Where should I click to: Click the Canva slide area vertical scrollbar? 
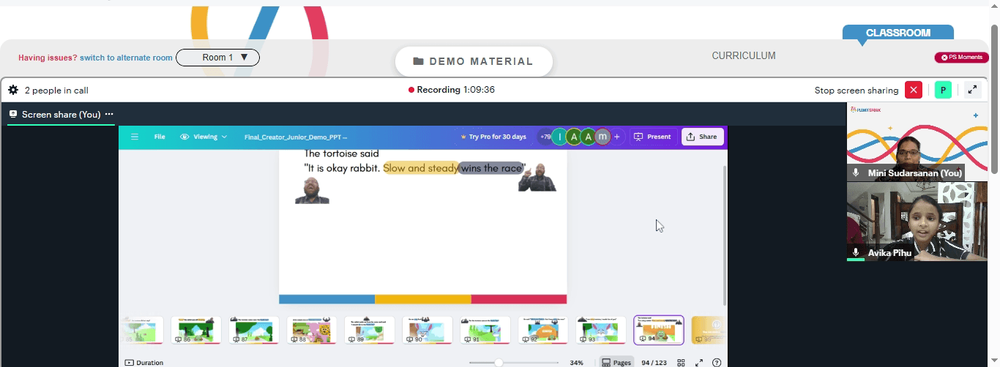724,236
